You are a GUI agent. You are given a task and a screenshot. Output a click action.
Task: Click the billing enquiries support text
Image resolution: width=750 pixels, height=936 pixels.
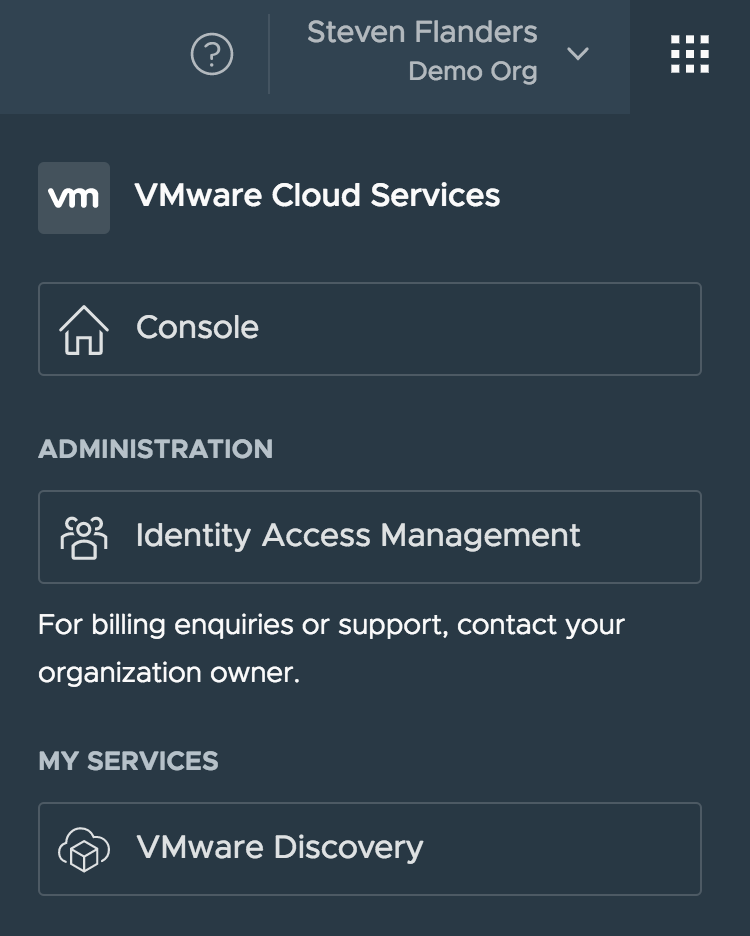[x=331, y=625]
